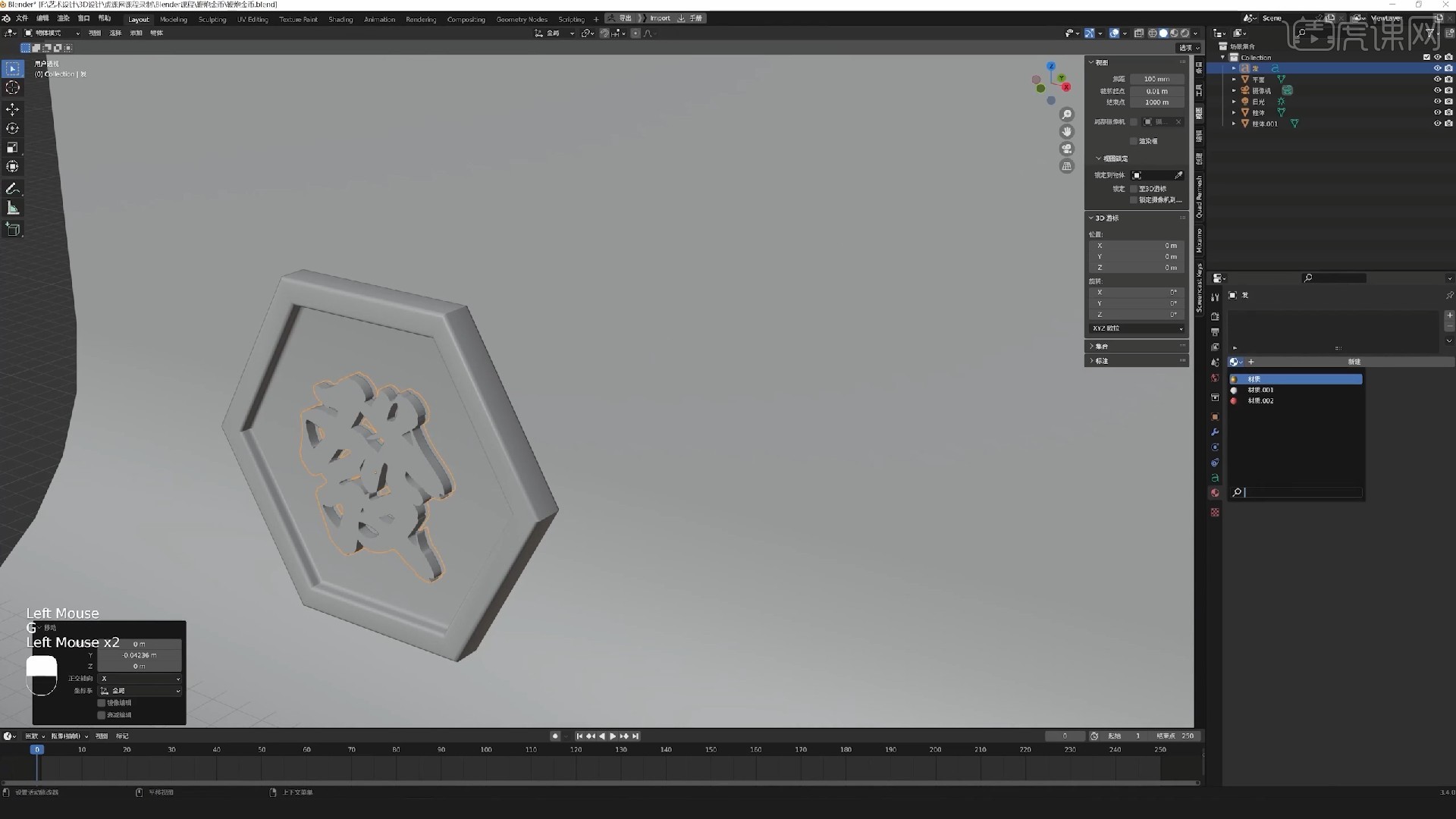The height and width of the screenshot is (819, 1456).
Task: Toggle visibility eye of 摄像机 object
Action: (1437, 90)
